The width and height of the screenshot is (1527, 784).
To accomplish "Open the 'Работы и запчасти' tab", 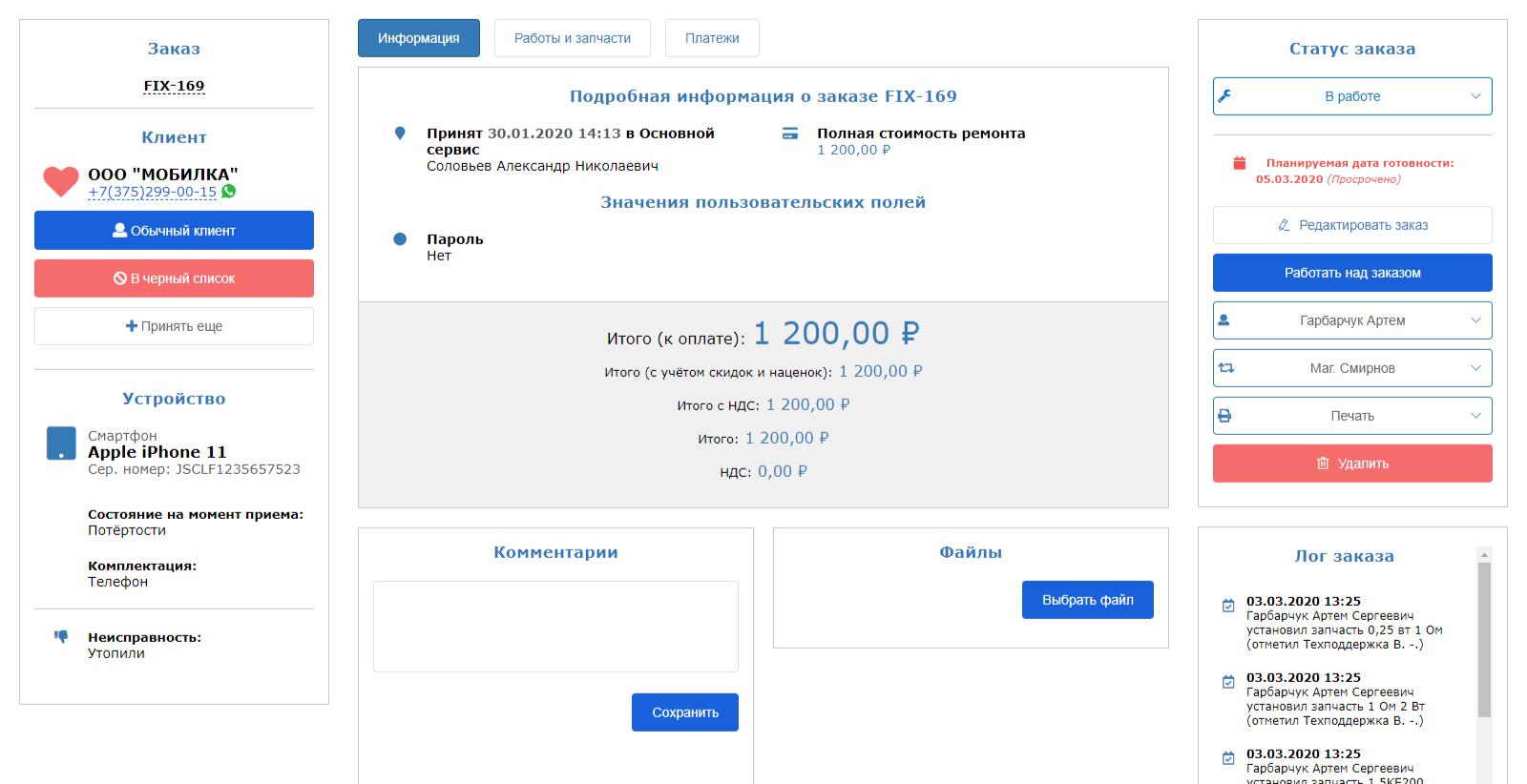I will pos(573,38).
